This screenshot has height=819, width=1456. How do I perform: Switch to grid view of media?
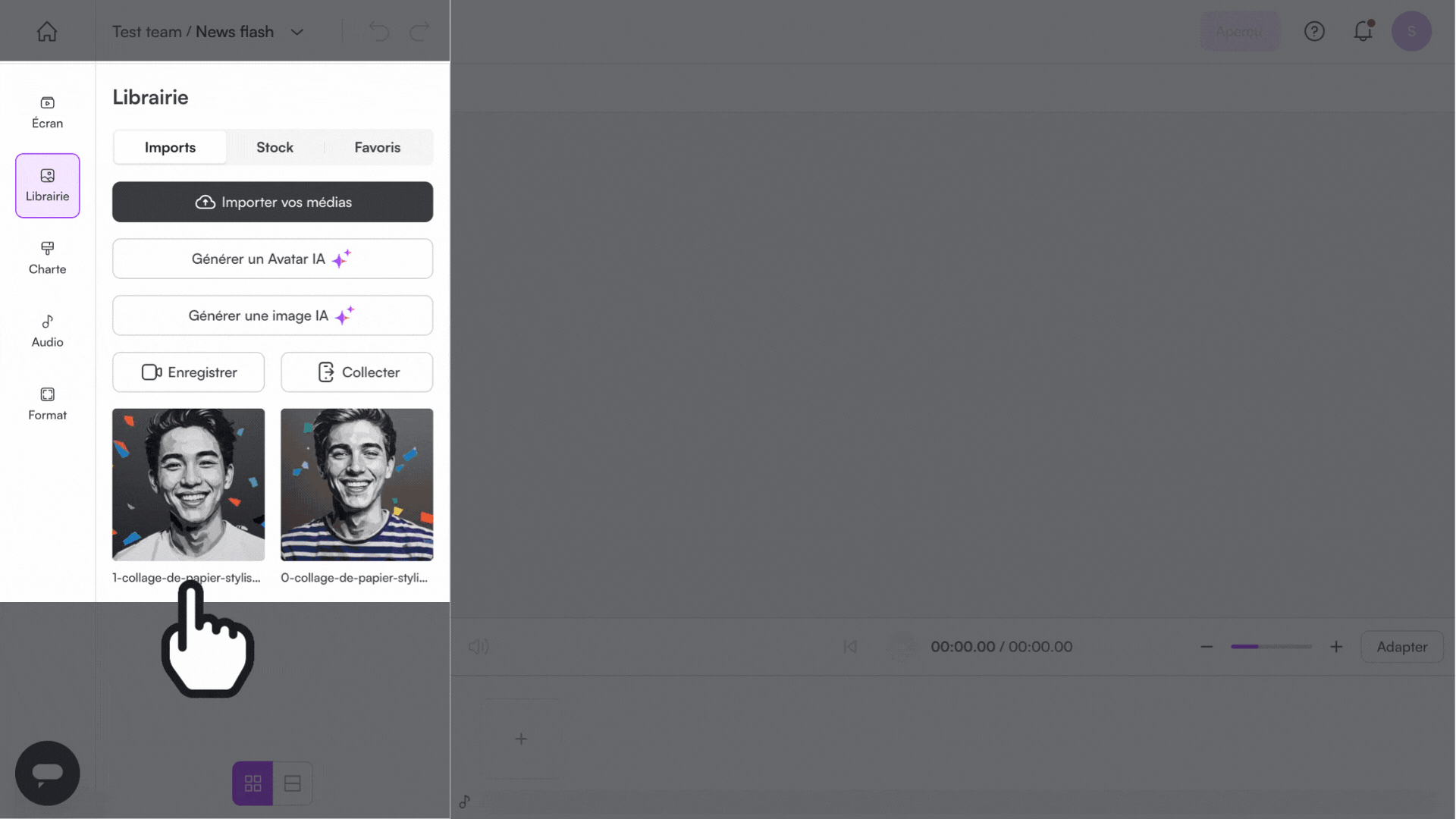pos(253,783)
